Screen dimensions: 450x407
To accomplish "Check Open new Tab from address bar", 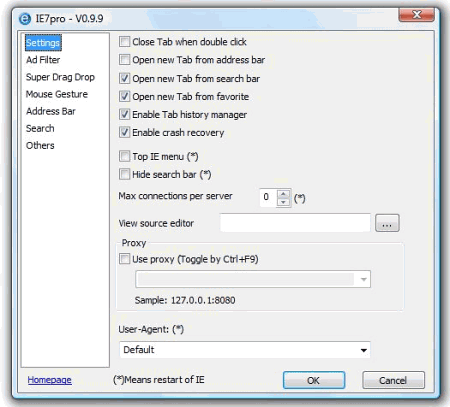I will (124, 60).
